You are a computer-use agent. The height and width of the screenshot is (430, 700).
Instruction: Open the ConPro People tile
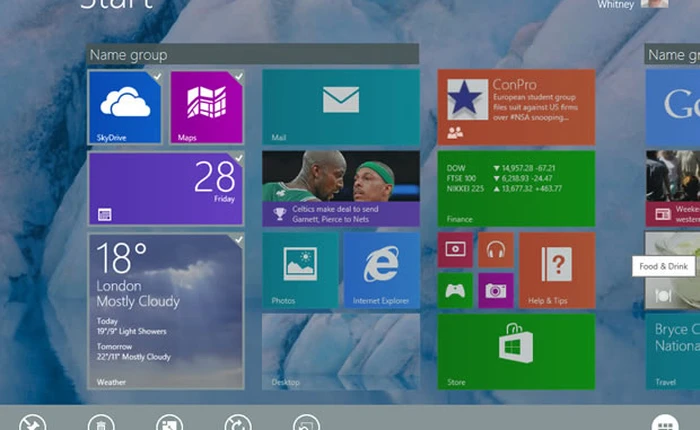click(x=516, y=107)
